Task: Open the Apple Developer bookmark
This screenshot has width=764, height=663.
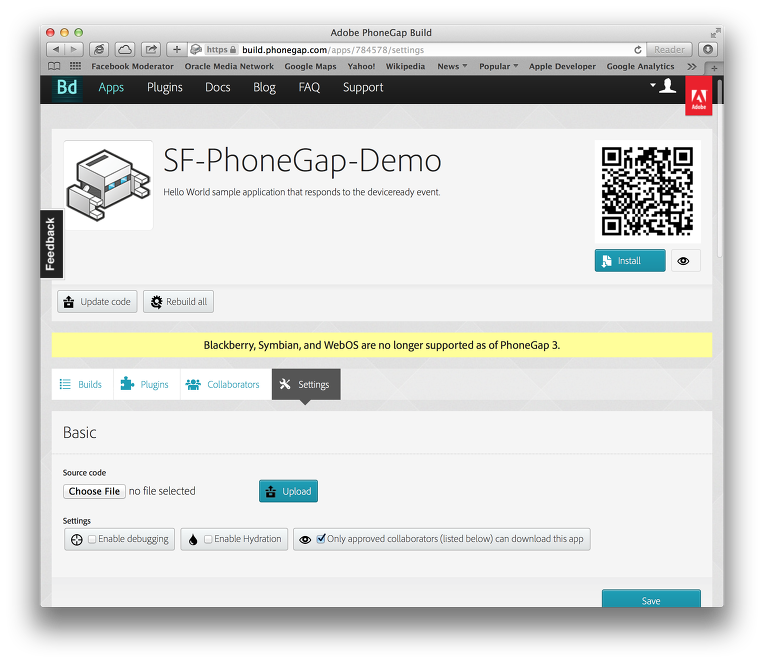Action: (562, 66)
